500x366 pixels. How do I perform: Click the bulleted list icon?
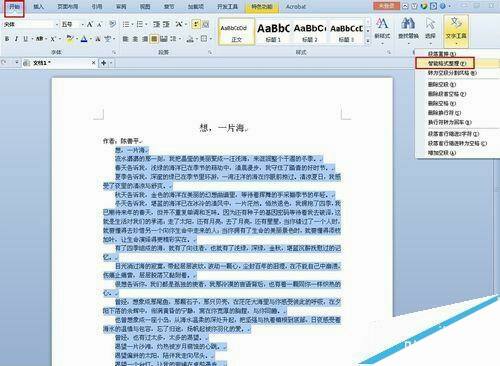point(126,24)
